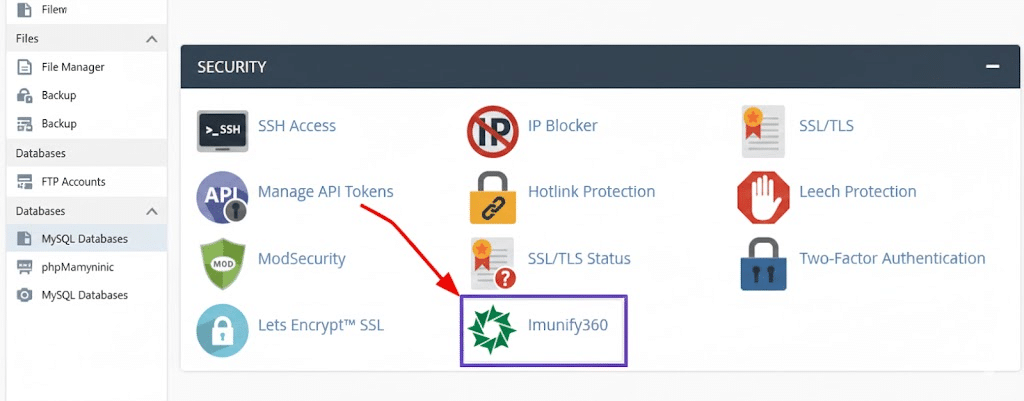Click the phpMamyninic sidebar icon
This screenshot has height=401, width=1024.
pos(24,266)
